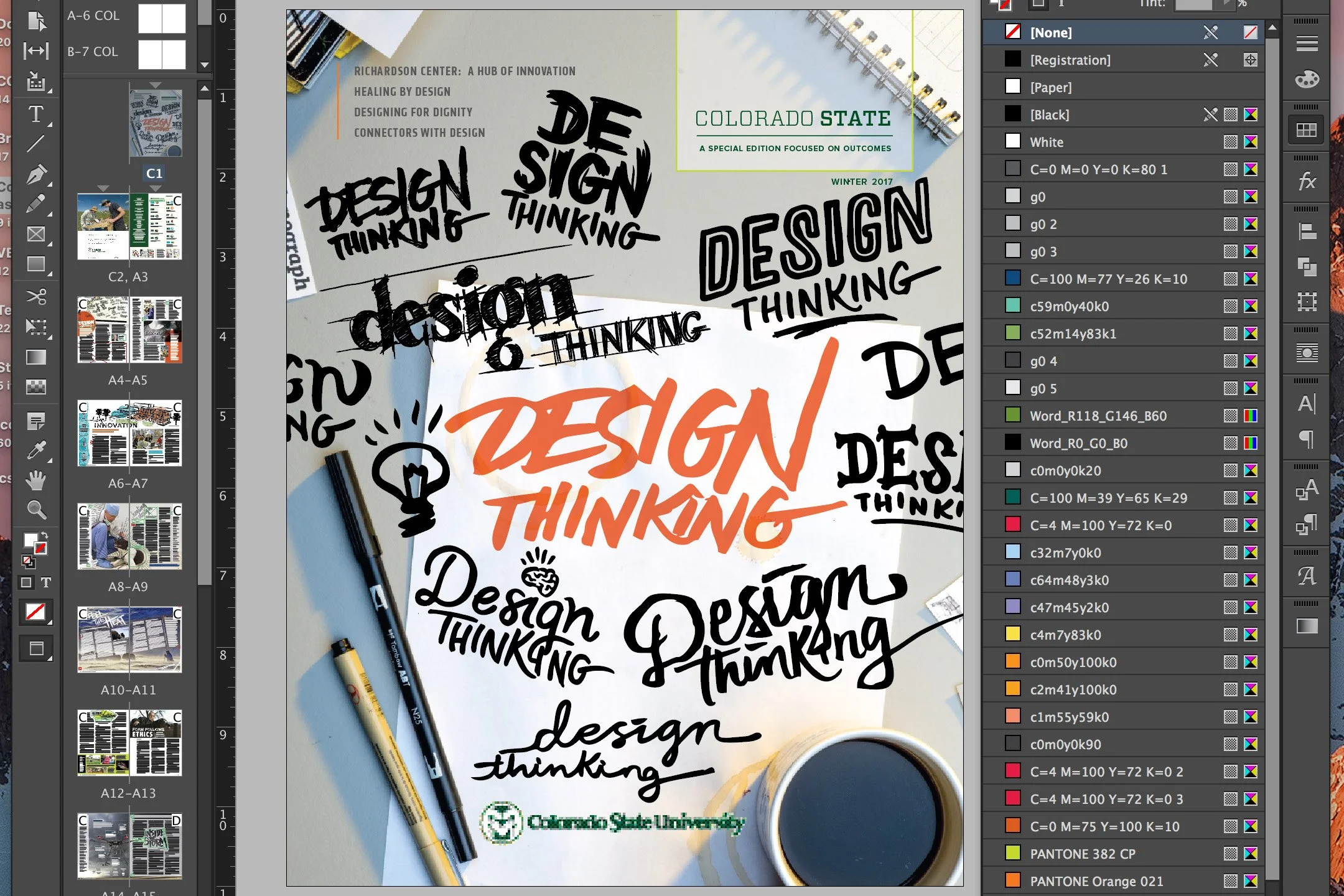Select the Eyedropper tool
The height and width of the screenshot is (896, 1344).
coord(36,450)
